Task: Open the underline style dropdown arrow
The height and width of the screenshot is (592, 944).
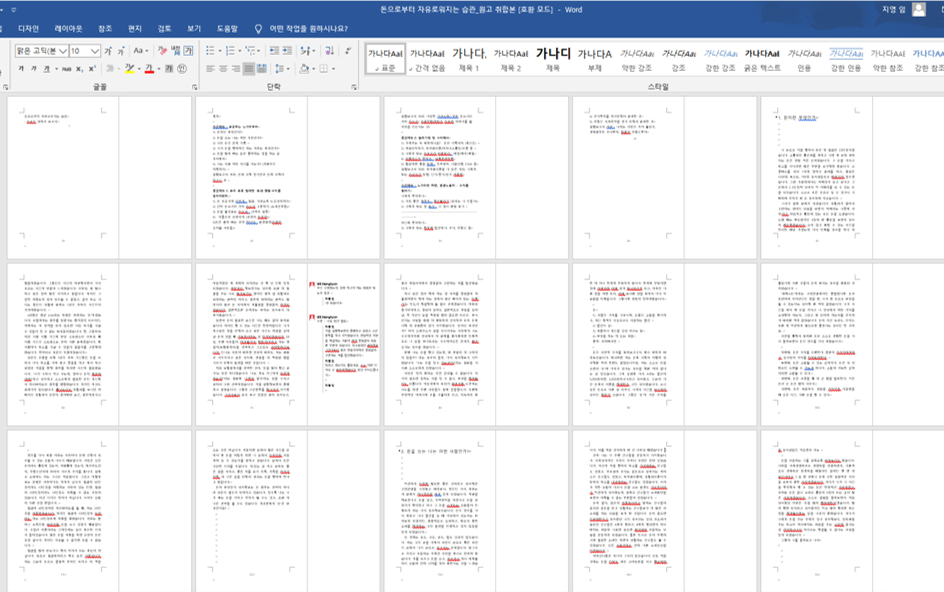Action: click(x=56, y=69)
